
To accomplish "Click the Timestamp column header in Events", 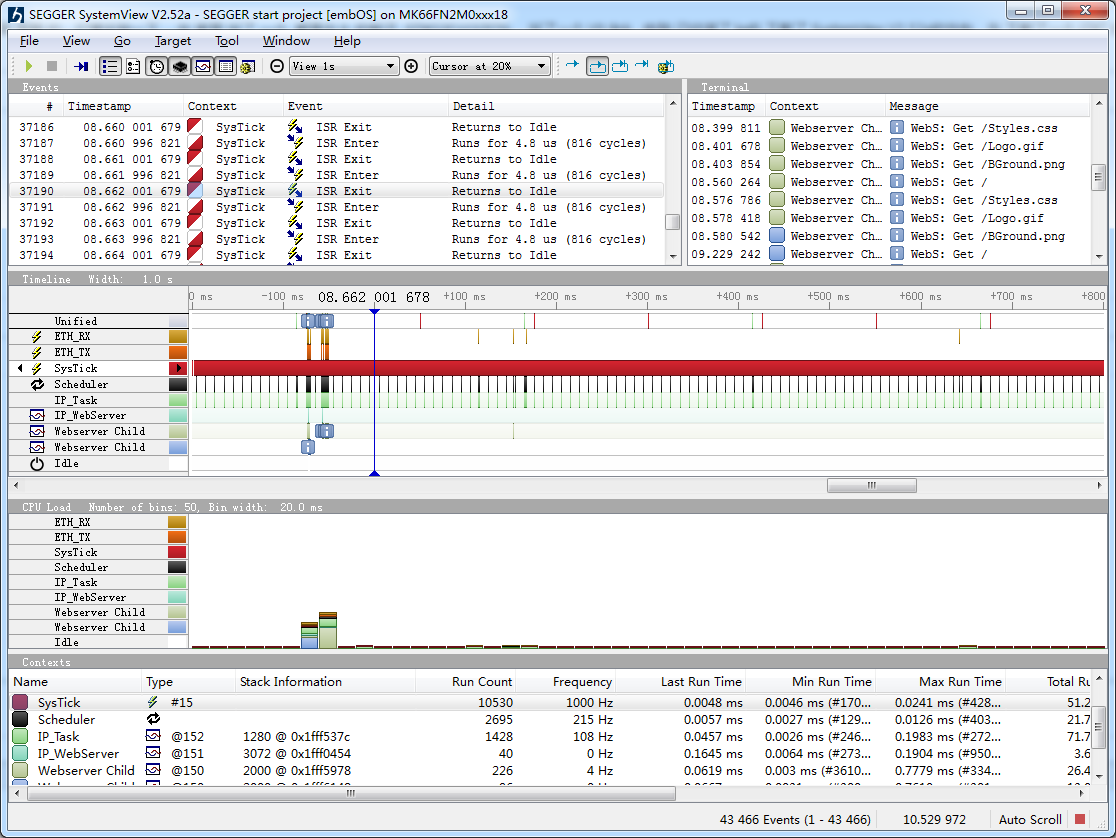I will coord(123,106).
